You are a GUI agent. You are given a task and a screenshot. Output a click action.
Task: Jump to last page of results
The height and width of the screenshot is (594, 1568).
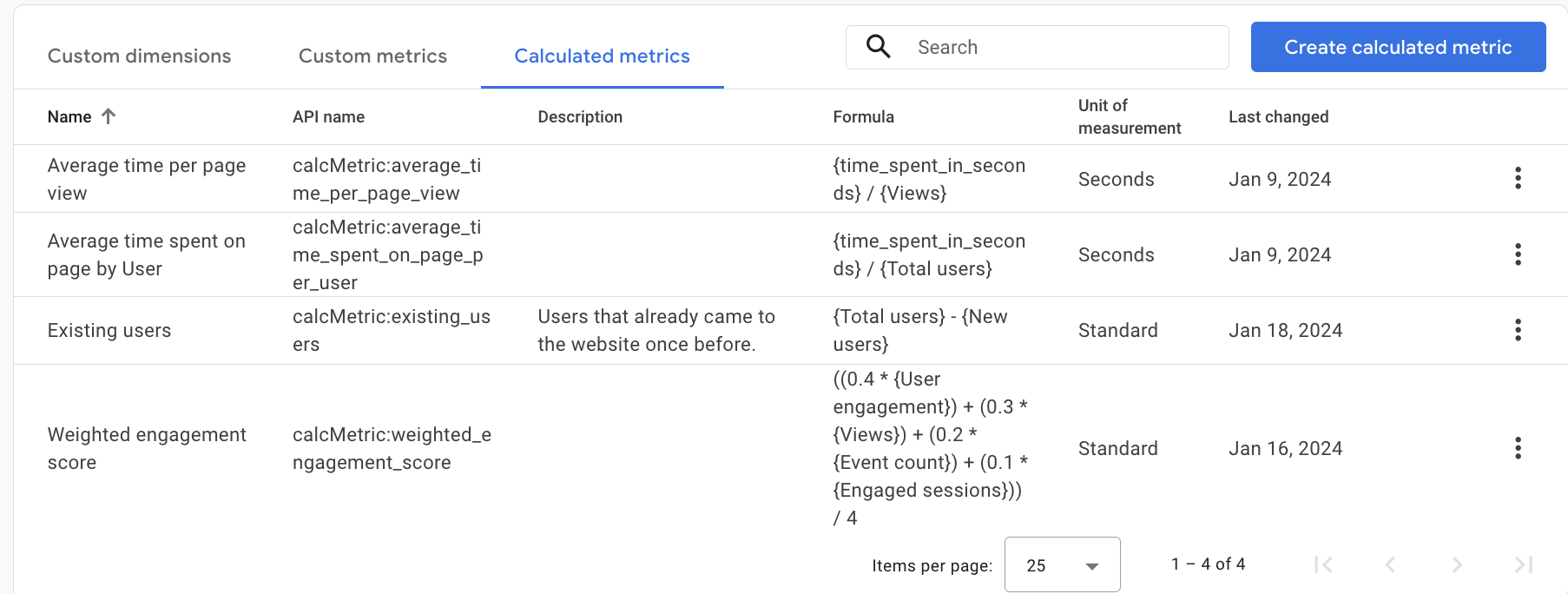click(x=1524, y=565)
